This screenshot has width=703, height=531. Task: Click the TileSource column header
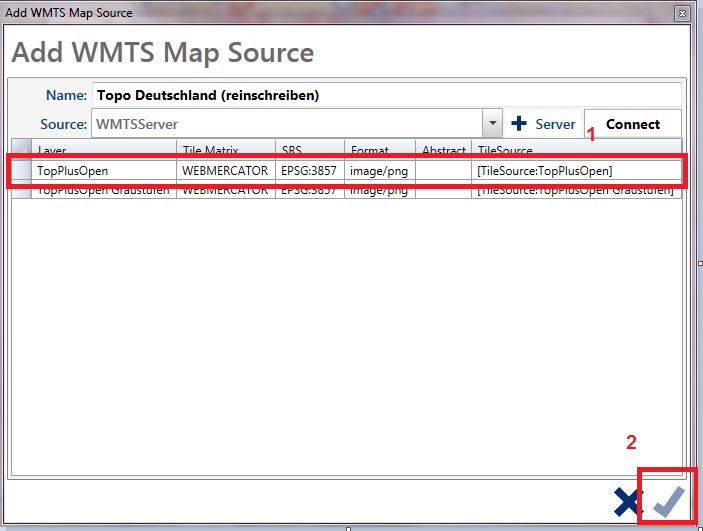point(575,150)
